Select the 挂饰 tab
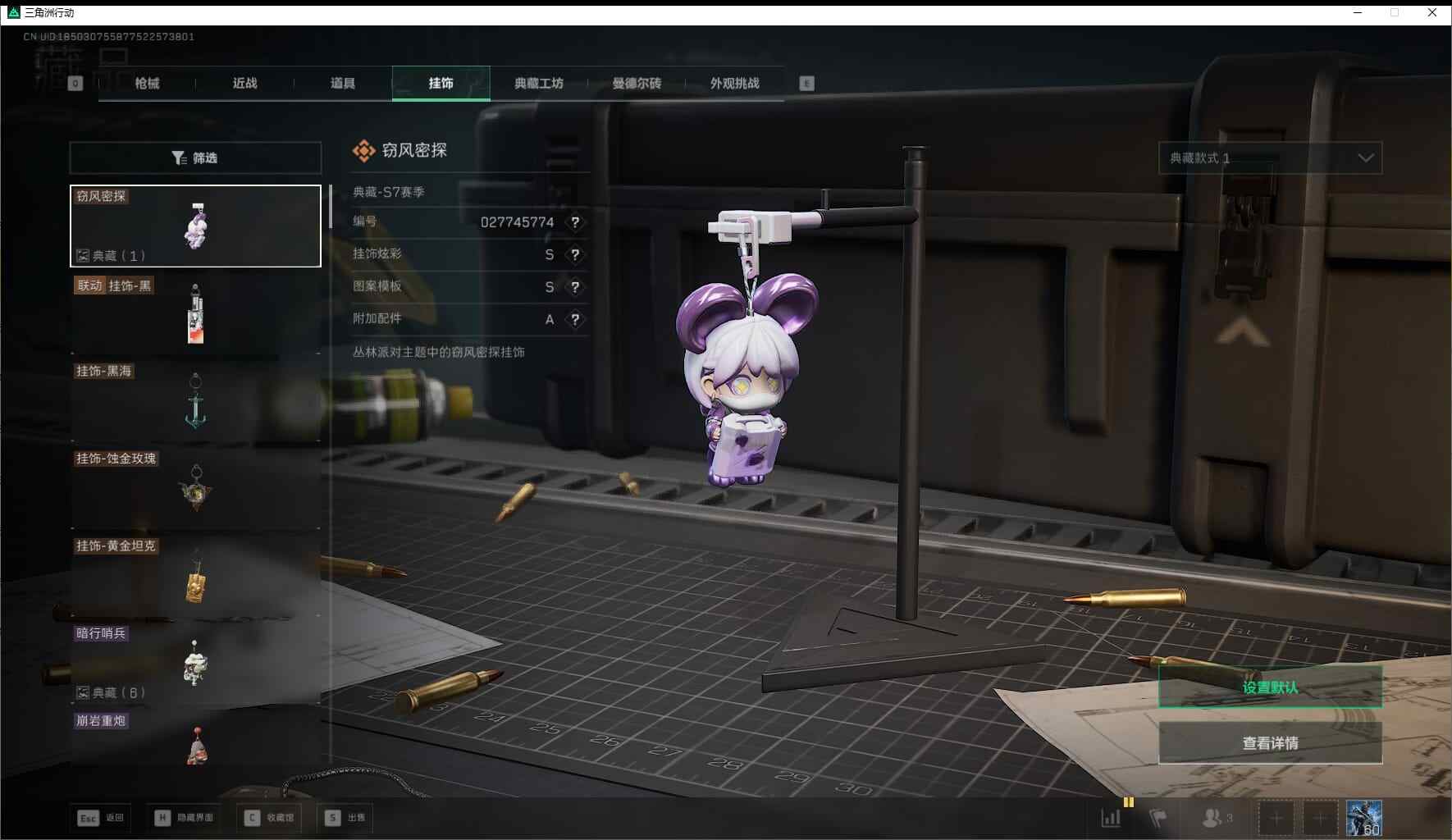 441,83
